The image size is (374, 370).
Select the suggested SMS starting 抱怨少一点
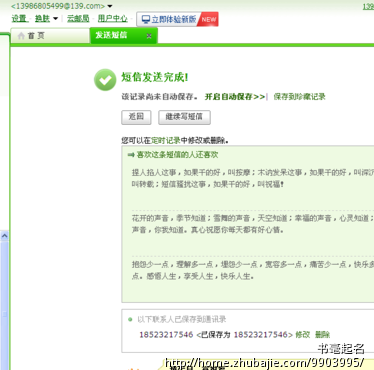pos(252,270)
